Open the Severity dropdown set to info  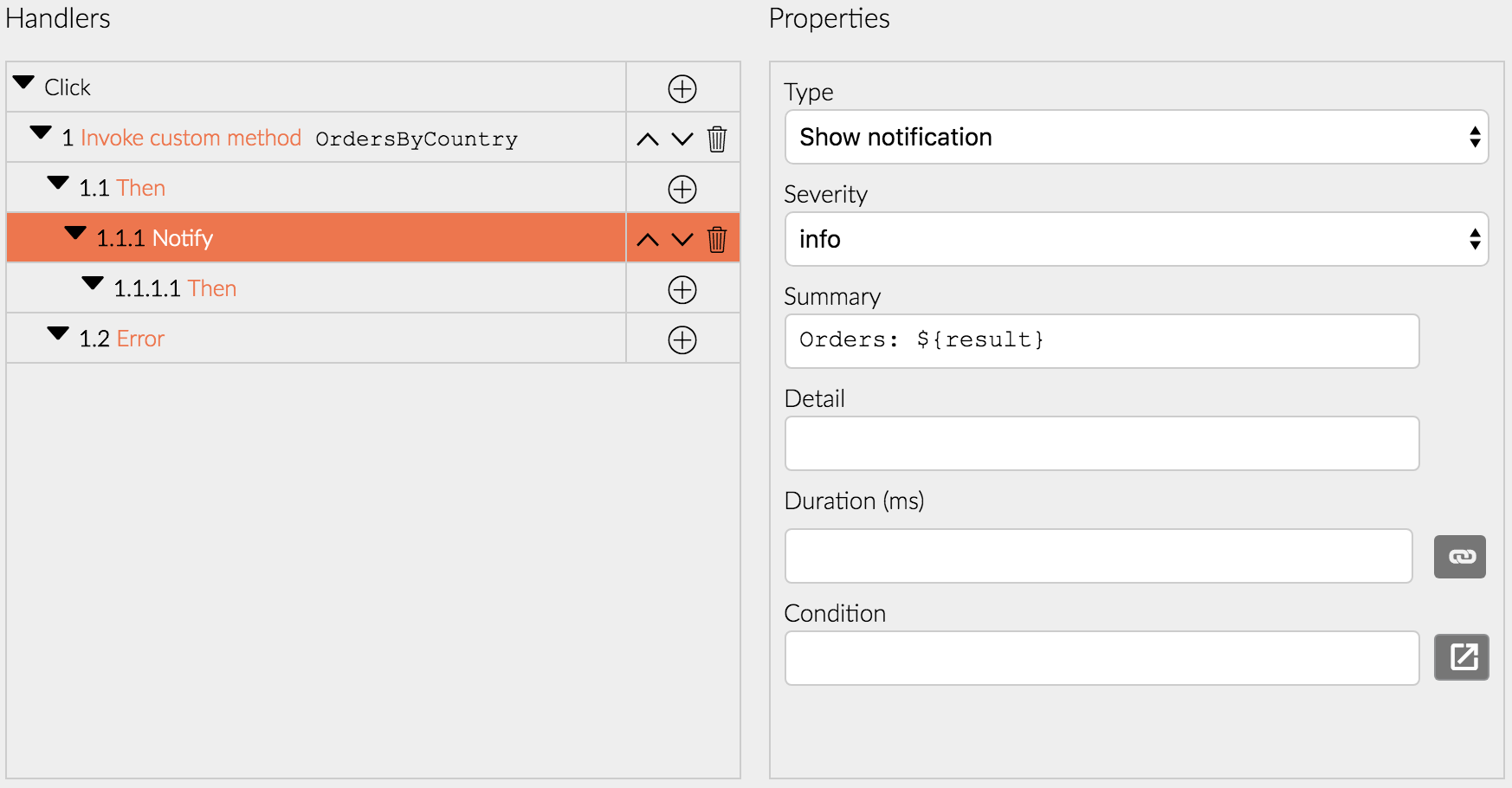[x=1136, y=239]
